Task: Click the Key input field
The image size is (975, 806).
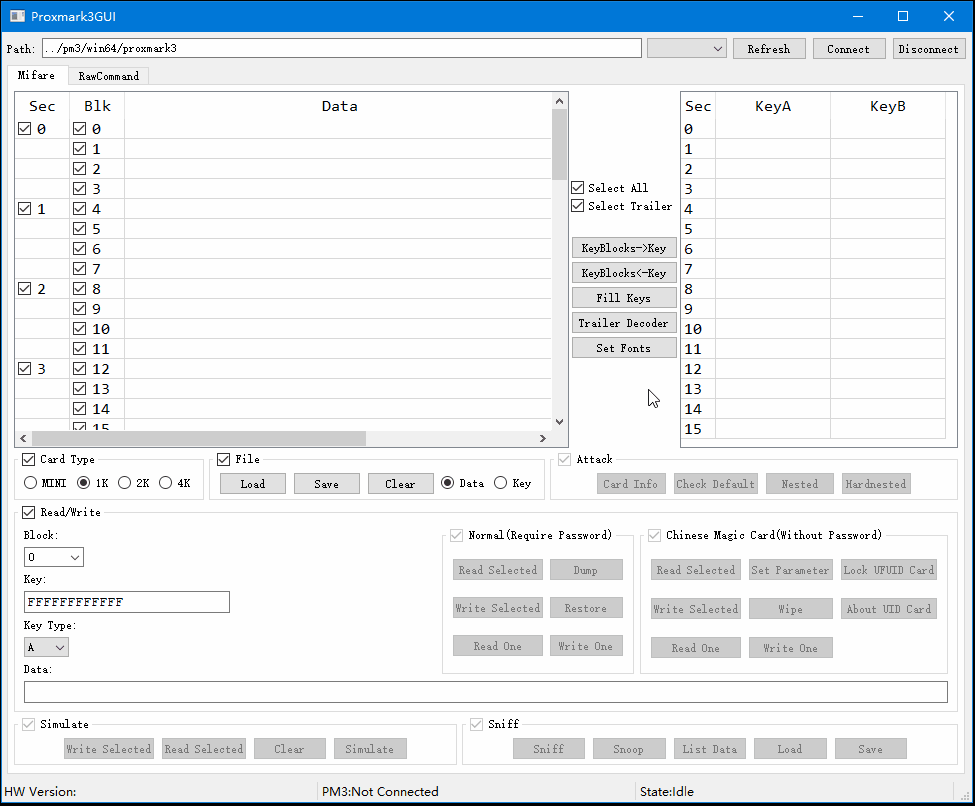Action: pos(127,602)
